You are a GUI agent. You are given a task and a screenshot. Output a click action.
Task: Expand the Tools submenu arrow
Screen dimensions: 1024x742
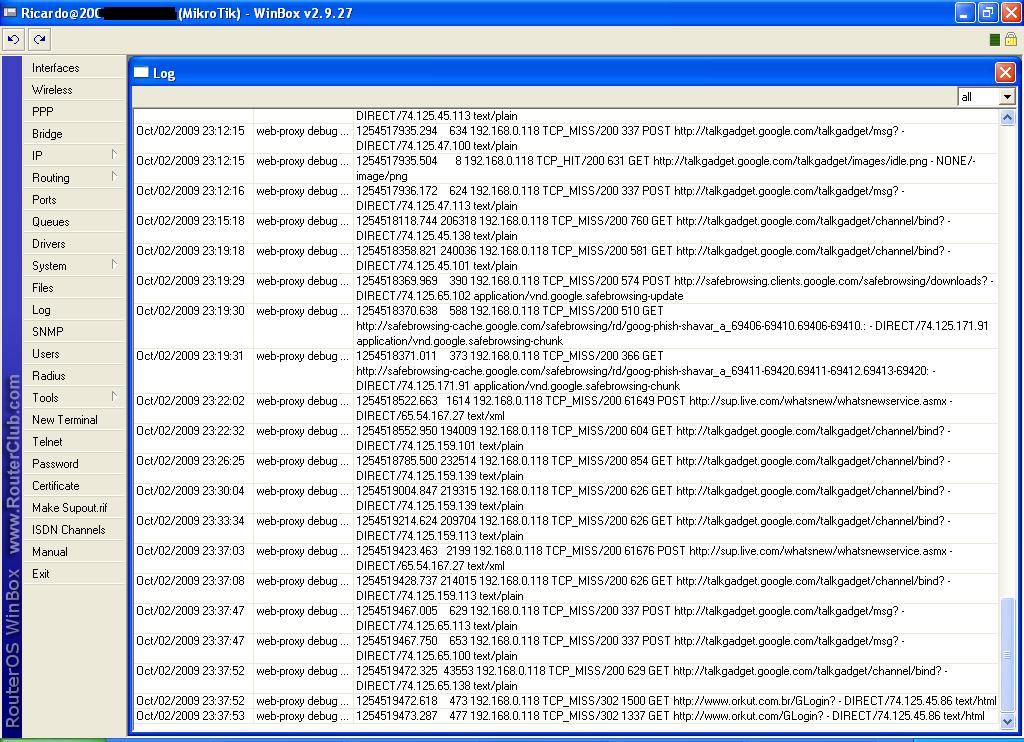[114, 396]
